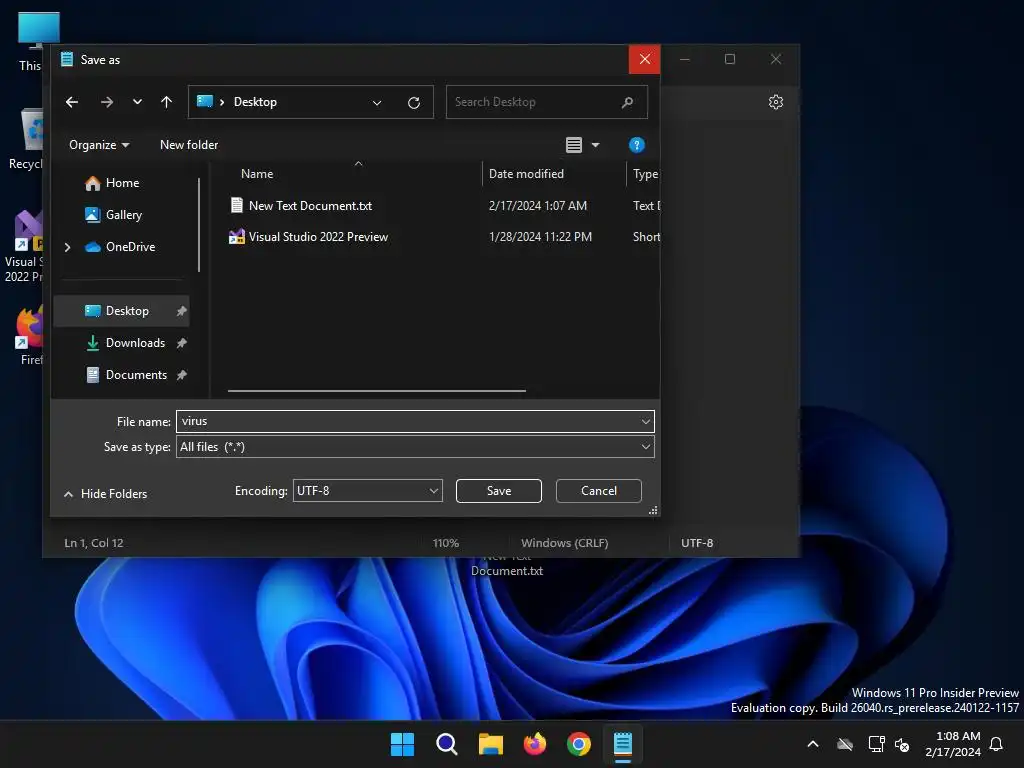Image resolution: width=1024 pixels, height=768 pixels.
Task: Open taskbar Search
Action: pos(447,744)
